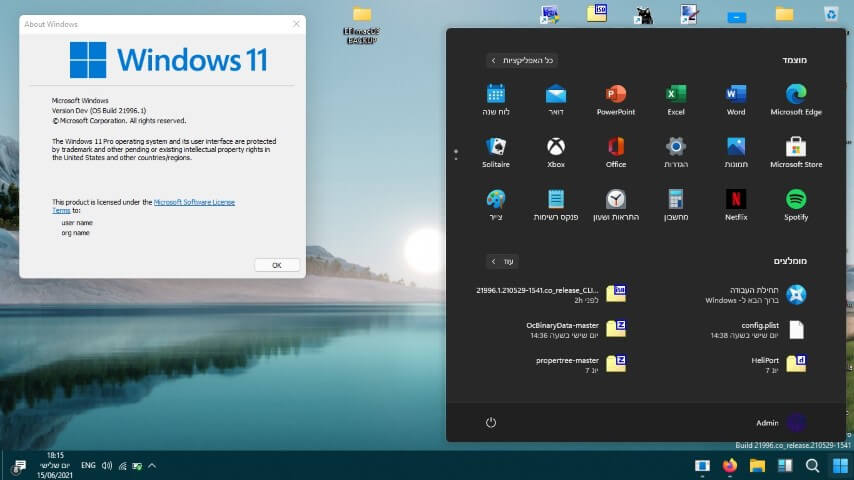Open the Xbox app
The image size is (854, 480).
point(556,152)
